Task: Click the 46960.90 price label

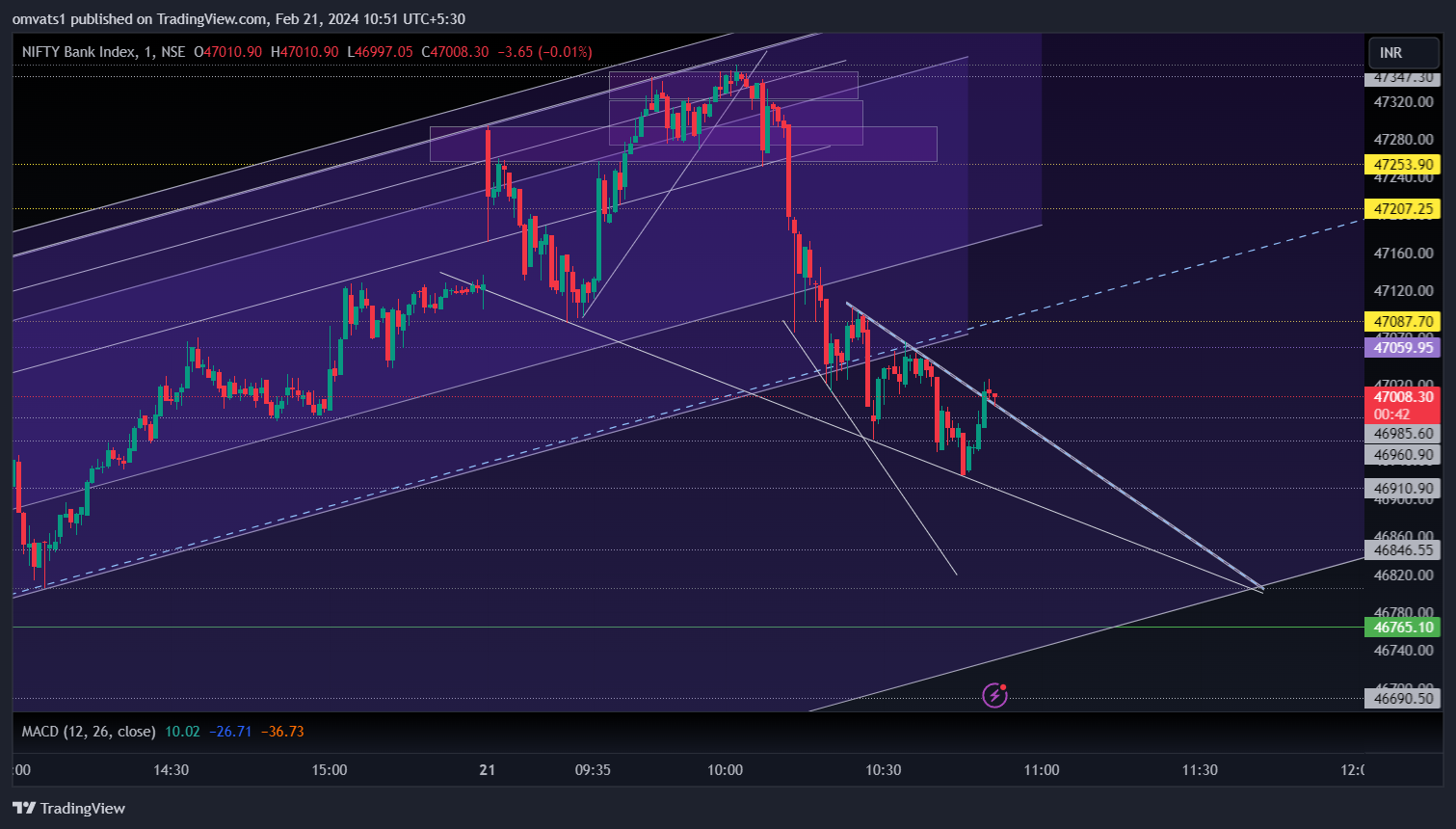Action: click(1403, 455)
